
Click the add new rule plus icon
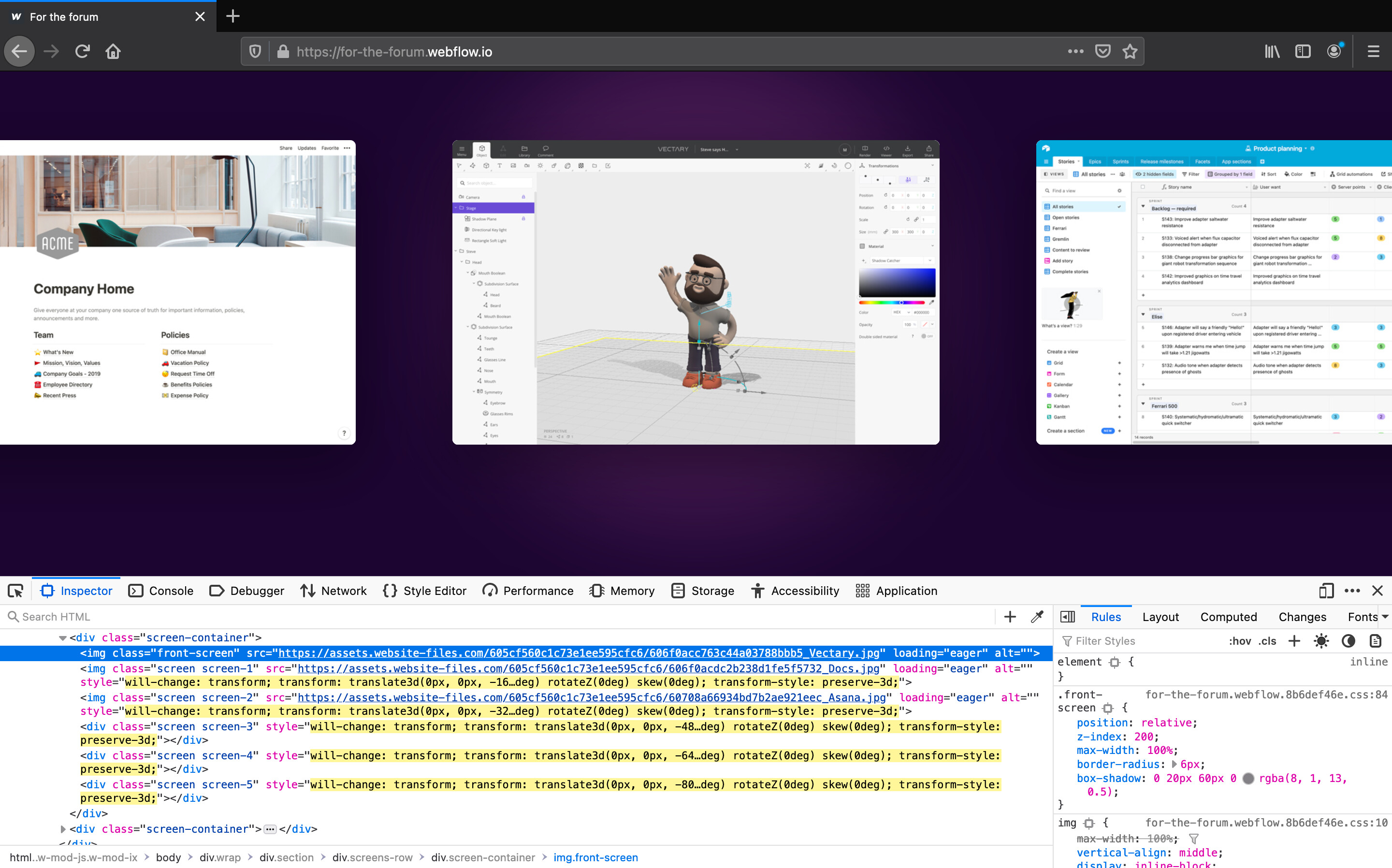pyautogui.click(x=1294, y=641)
